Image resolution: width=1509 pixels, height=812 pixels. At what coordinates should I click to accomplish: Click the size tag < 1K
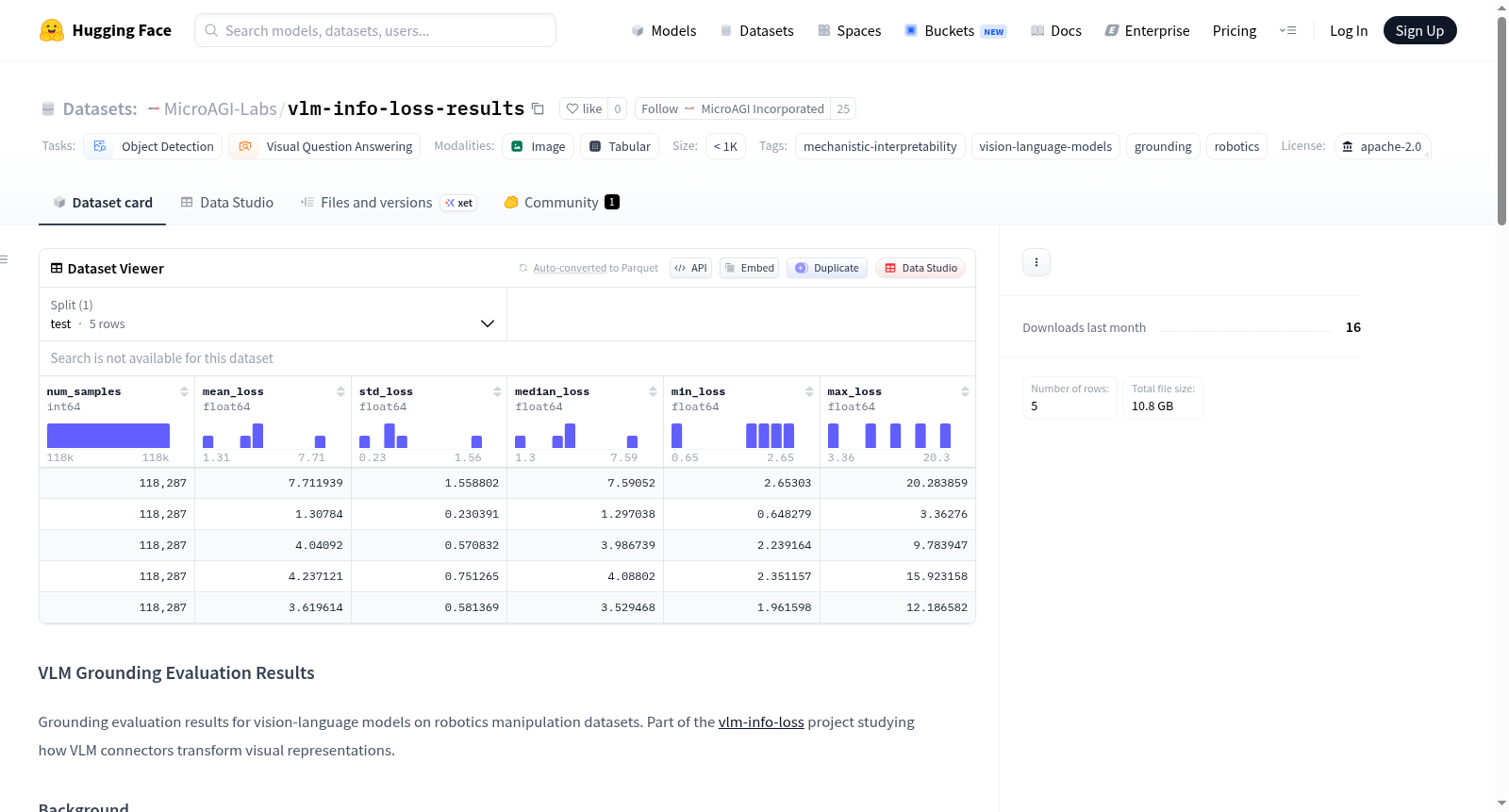pos(725,146)
